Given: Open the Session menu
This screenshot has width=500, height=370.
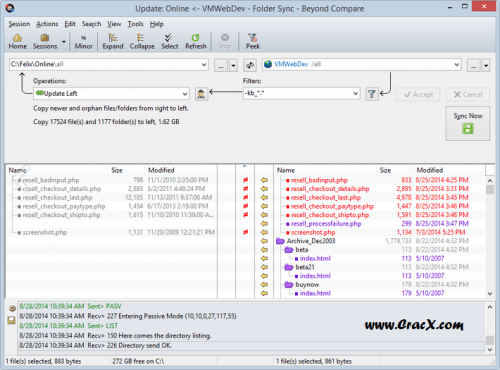Looking at the screenshot, I should 19,24.
